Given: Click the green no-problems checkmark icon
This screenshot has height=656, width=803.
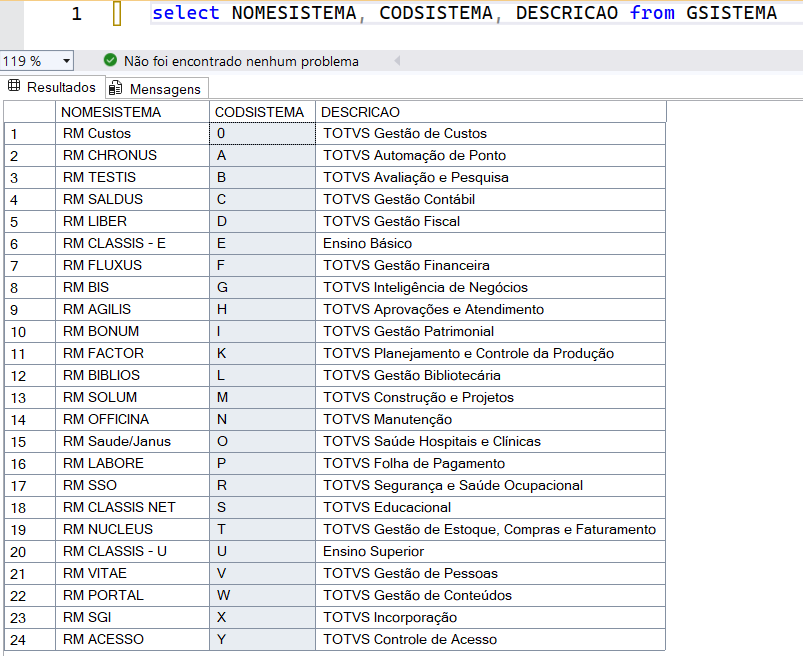Looking at the screenshot, I should [110, 60].
